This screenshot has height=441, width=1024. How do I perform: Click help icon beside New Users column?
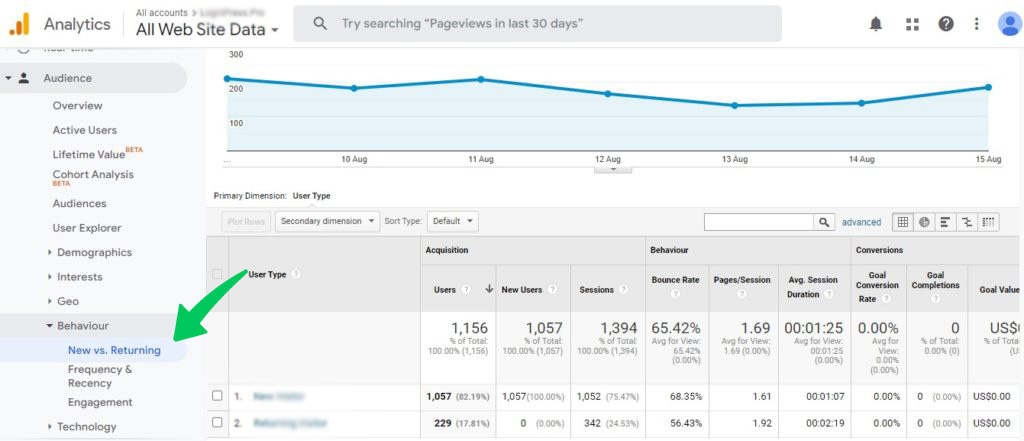[552, 289]
